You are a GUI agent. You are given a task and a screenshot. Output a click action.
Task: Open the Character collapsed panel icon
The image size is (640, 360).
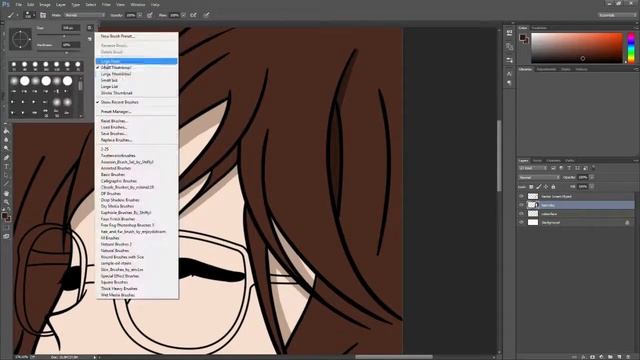point(509,74)
